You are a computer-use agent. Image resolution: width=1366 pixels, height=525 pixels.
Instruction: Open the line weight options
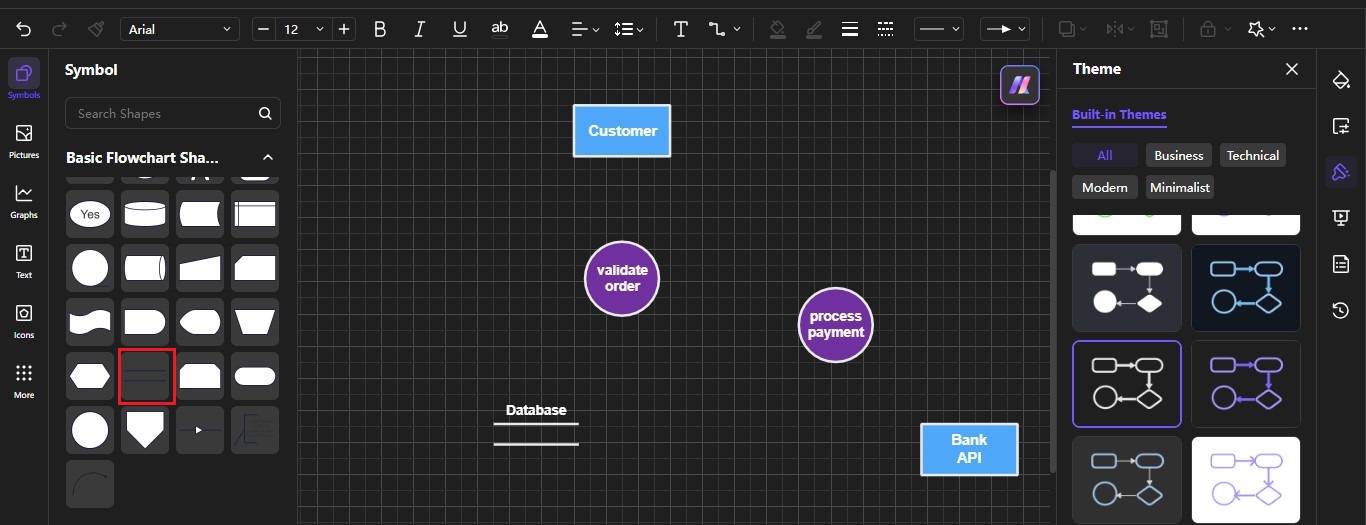[850, 29]
